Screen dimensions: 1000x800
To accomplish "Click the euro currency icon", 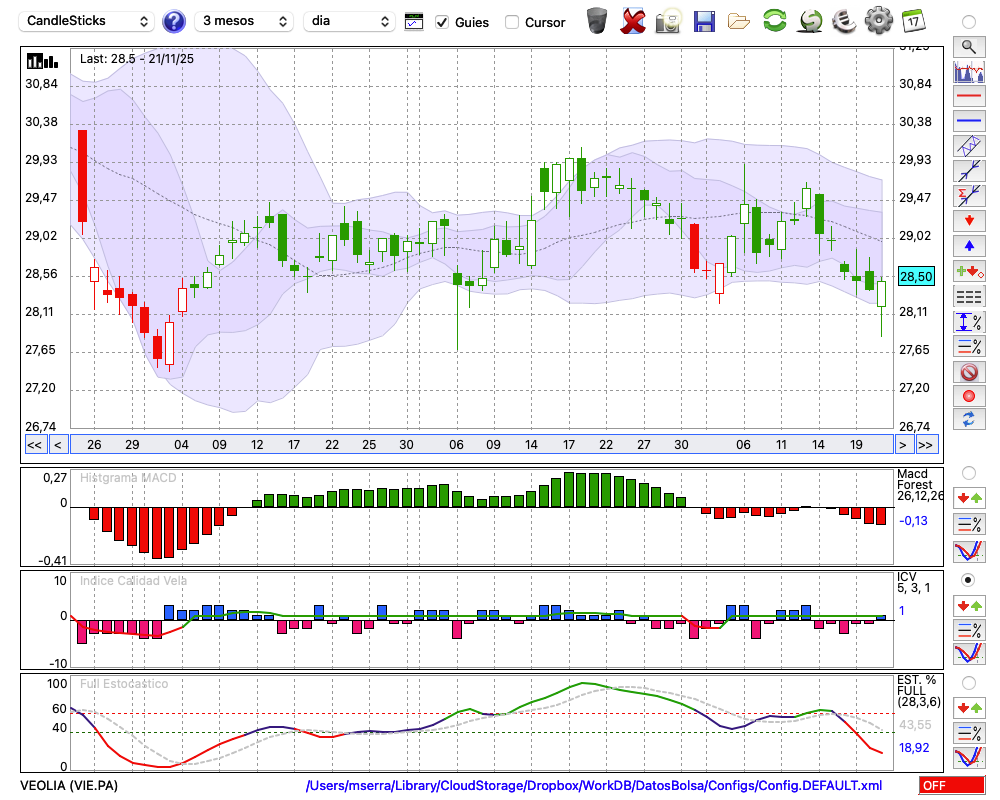I will (x=844, y=21).
